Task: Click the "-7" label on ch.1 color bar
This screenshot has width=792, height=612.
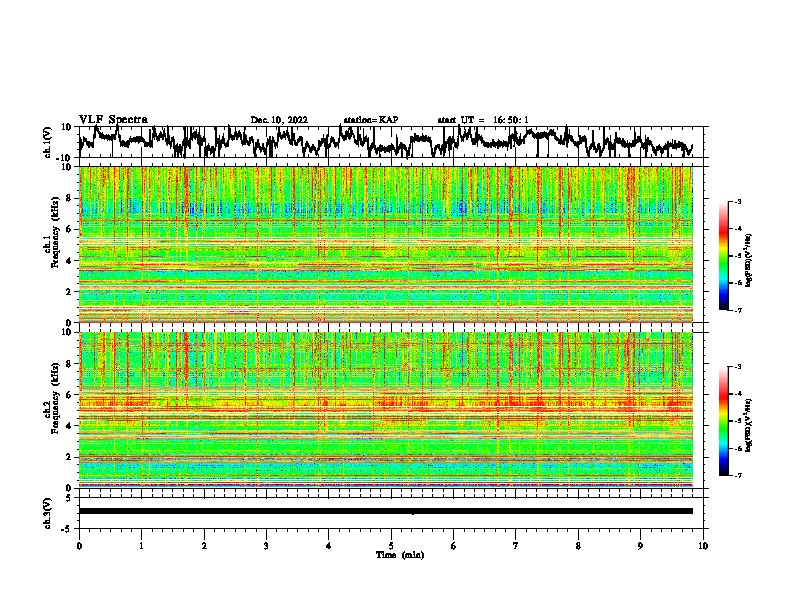Action: coord(738,310)
